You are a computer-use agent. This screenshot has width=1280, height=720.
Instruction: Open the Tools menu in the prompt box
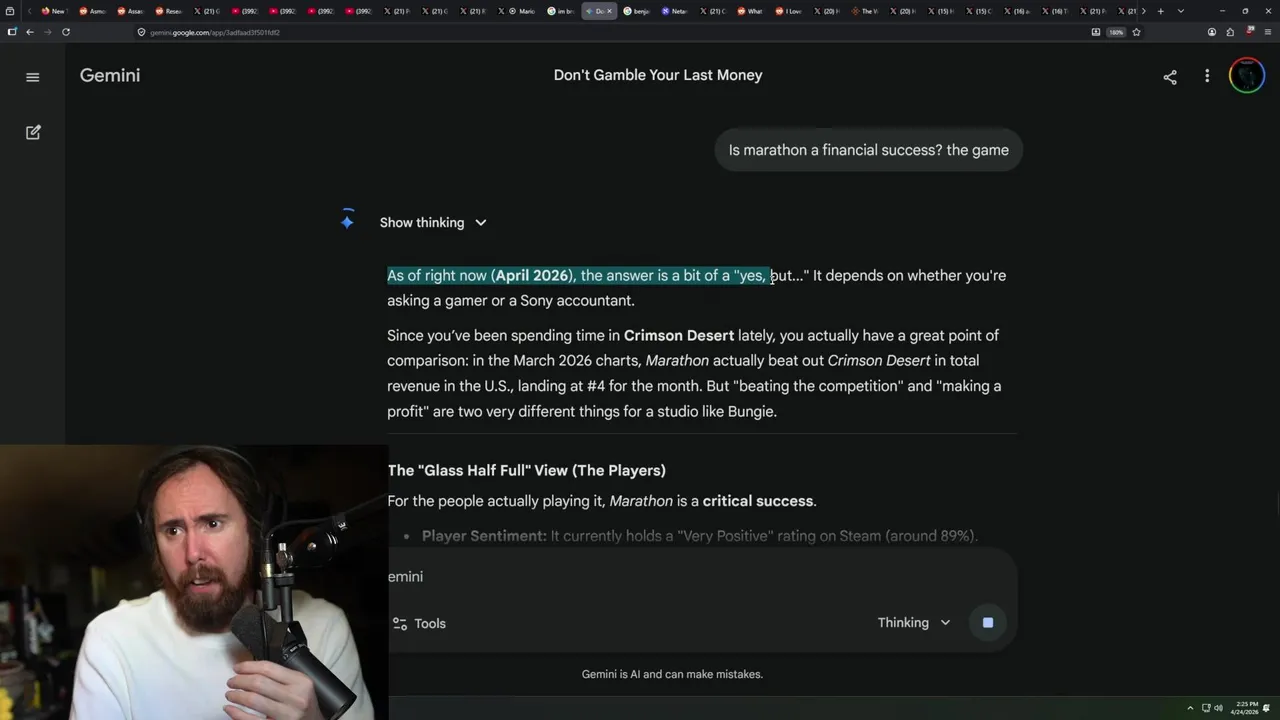click(419, 623)
